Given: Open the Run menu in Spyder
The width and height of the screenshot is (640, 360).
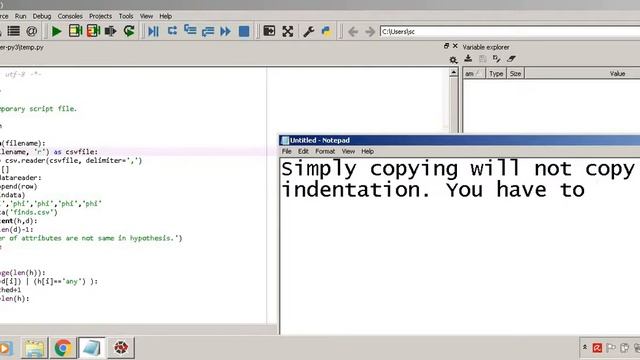Looking at the screenshot, I should tap(20, 16).
